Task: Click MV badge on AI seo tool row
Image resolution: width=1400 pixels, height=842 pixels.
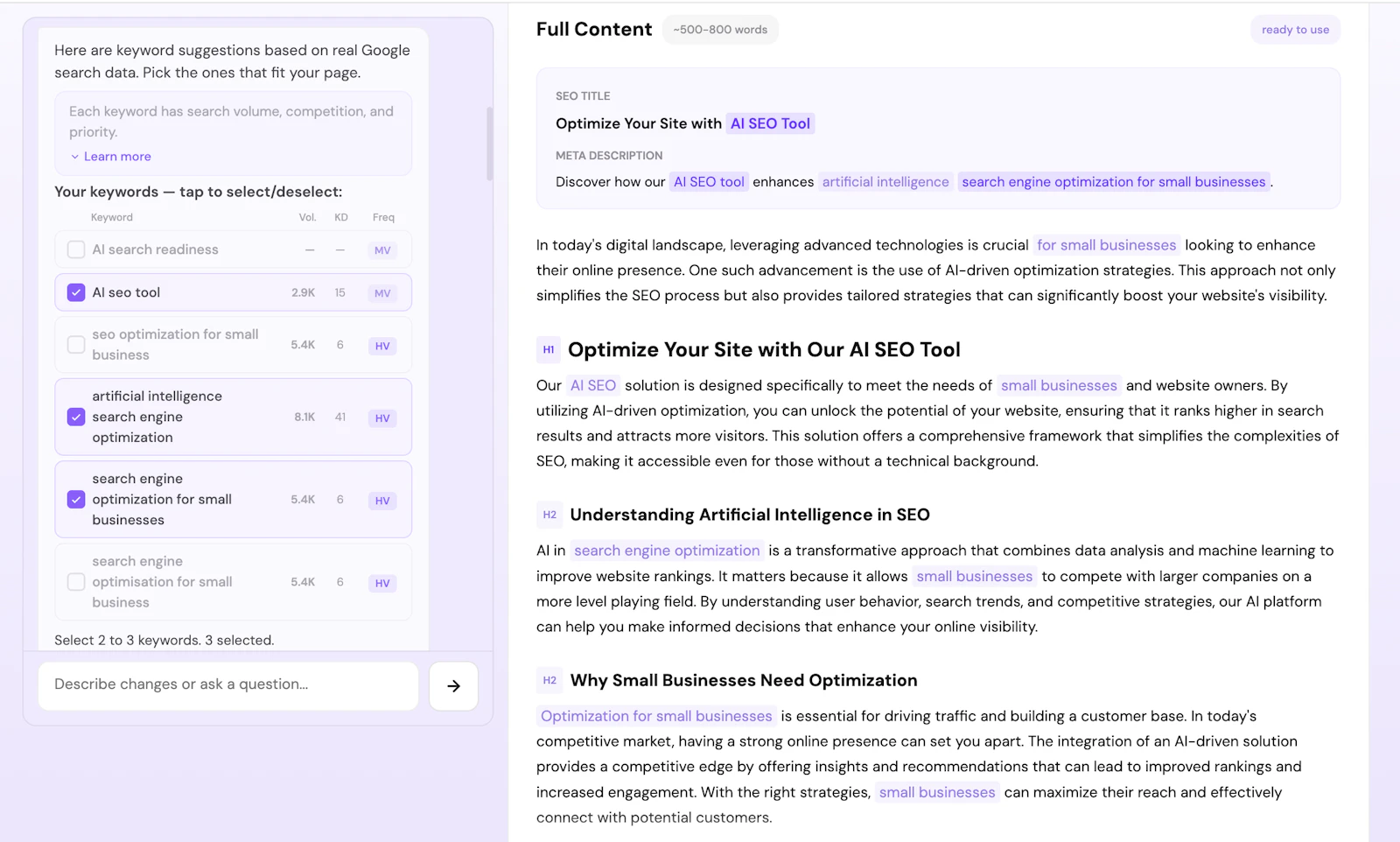Action: click(382, 293)
